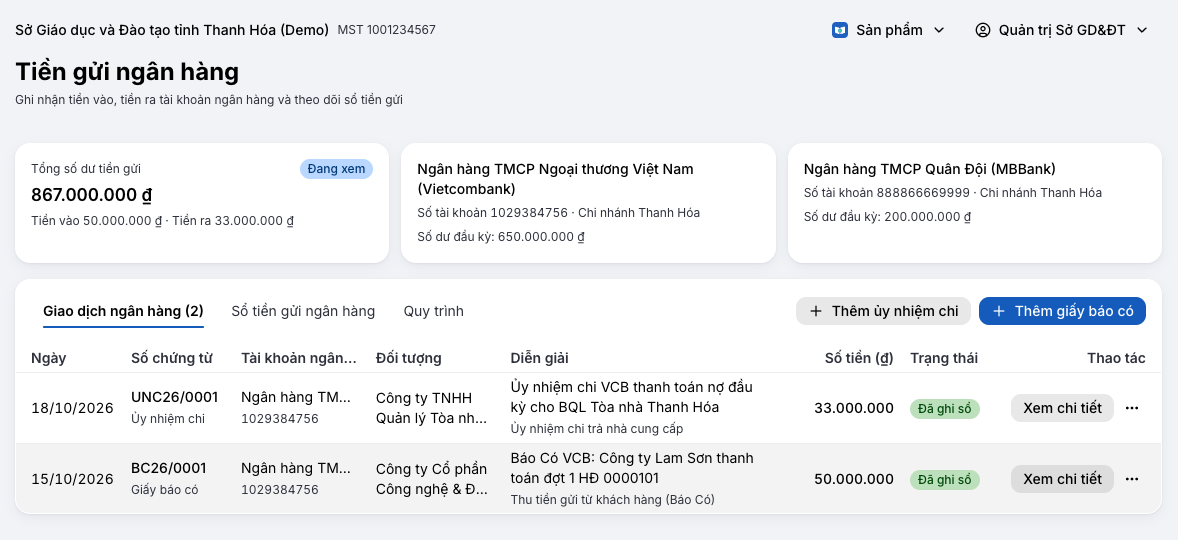The width and height of the screenshot is (1178, 540).
Task: View details of the UNC26/0001 transaction
Action: [x=1062, y=408]
